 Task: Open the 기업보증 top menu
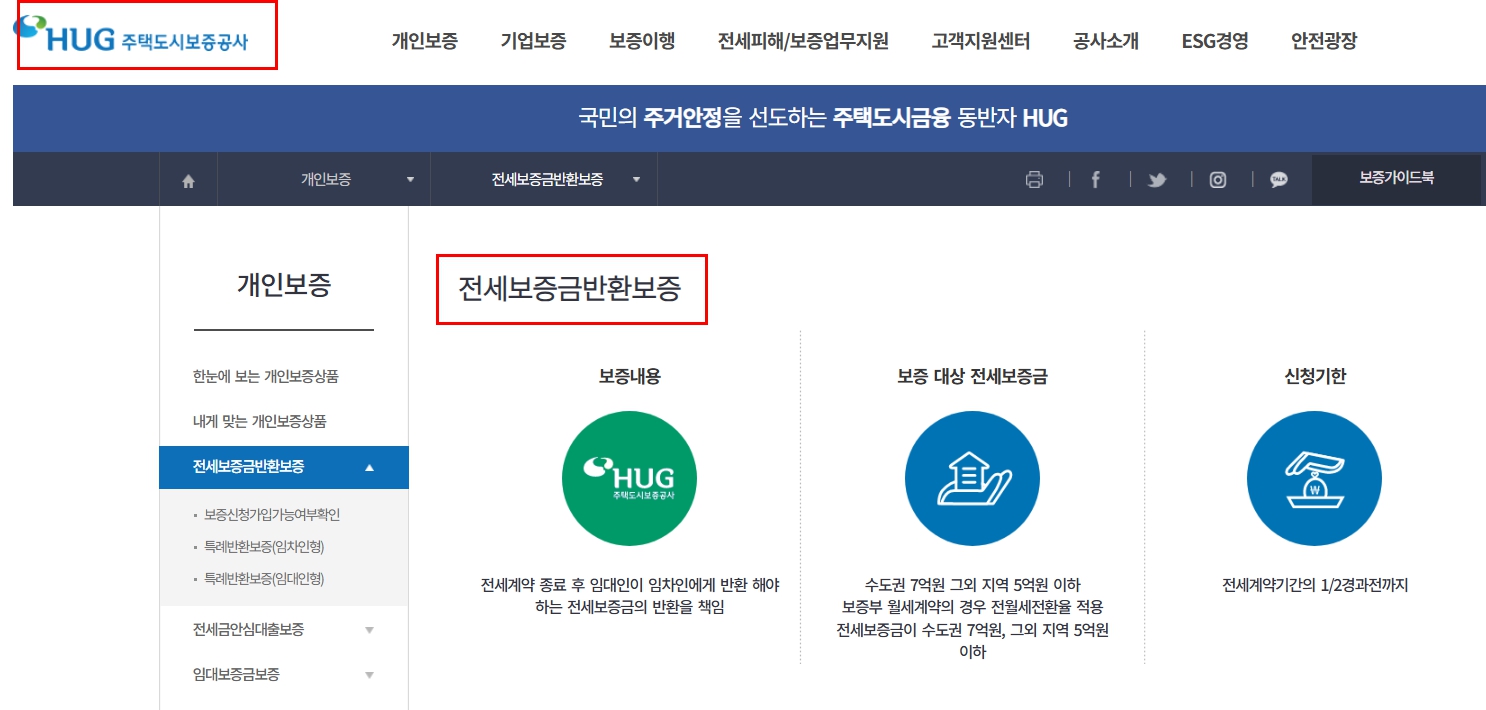click(533, 41)
